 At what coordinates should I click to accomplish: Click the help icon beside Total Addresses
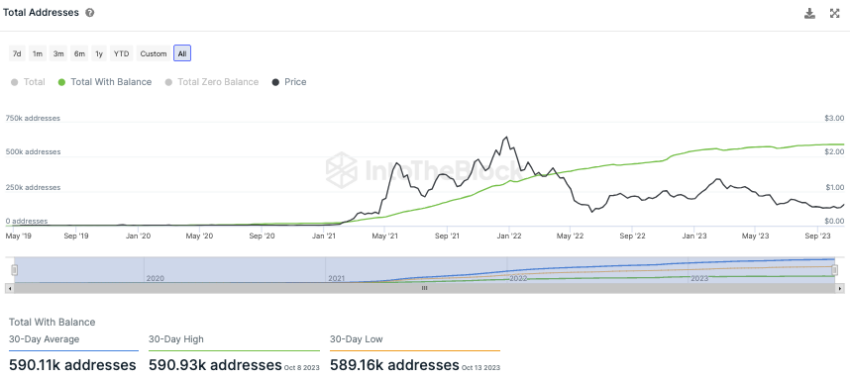[x=90, y=13]
